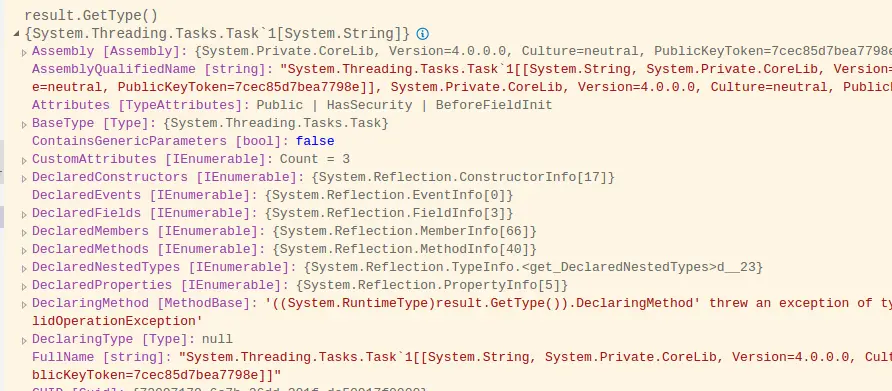Click the FieldInfo[3] value
The height and width of the screenshot is (391, 892).
pos(389,213)
